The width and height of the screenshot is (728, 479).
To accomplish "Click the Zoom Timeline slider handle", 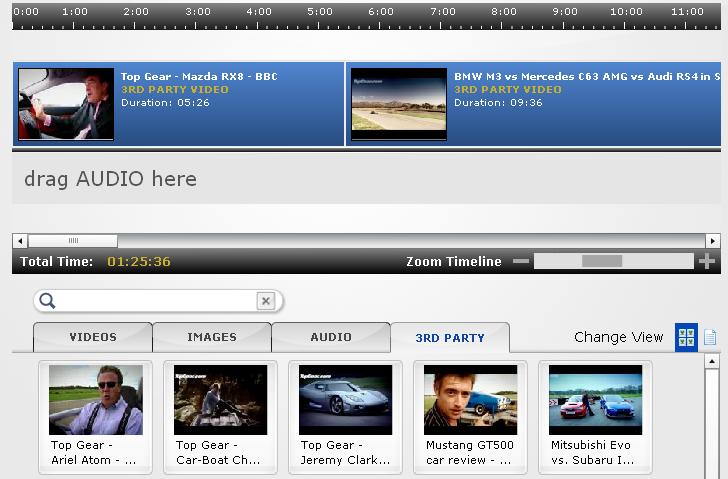I will 602,261.
